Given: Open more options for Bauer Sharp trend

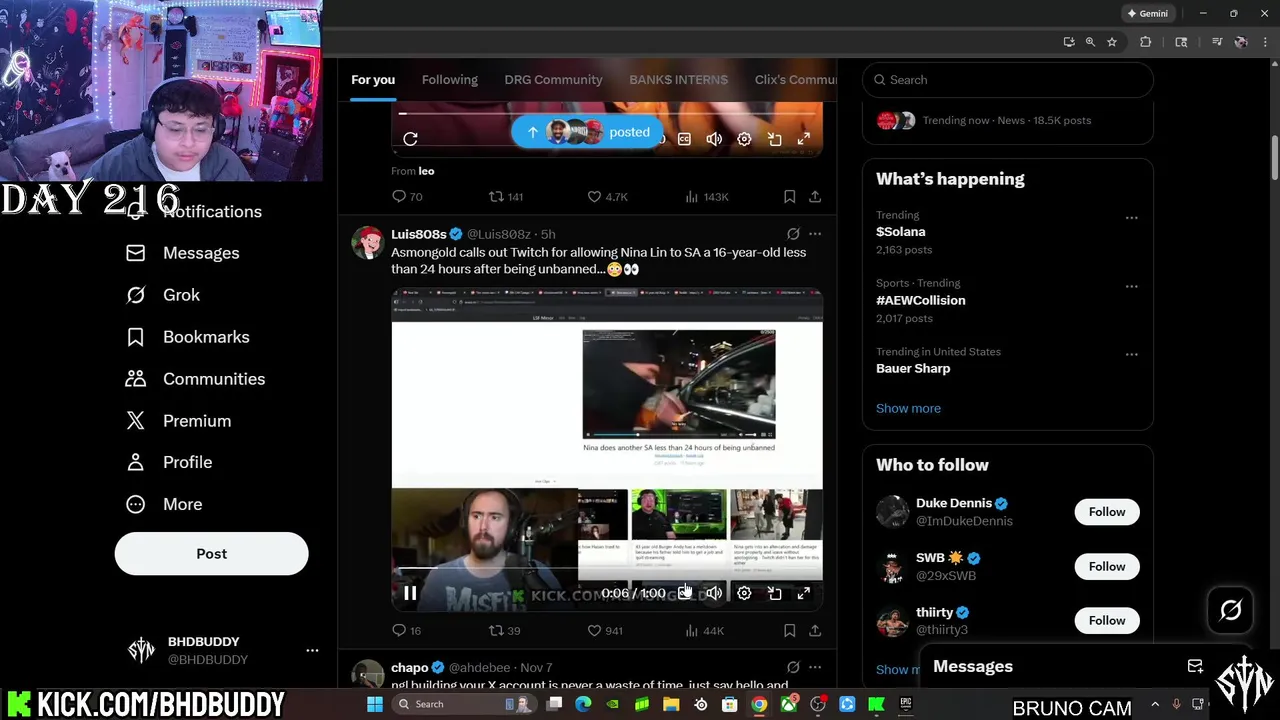Looking at the screenshot, I should [1131, 354].
